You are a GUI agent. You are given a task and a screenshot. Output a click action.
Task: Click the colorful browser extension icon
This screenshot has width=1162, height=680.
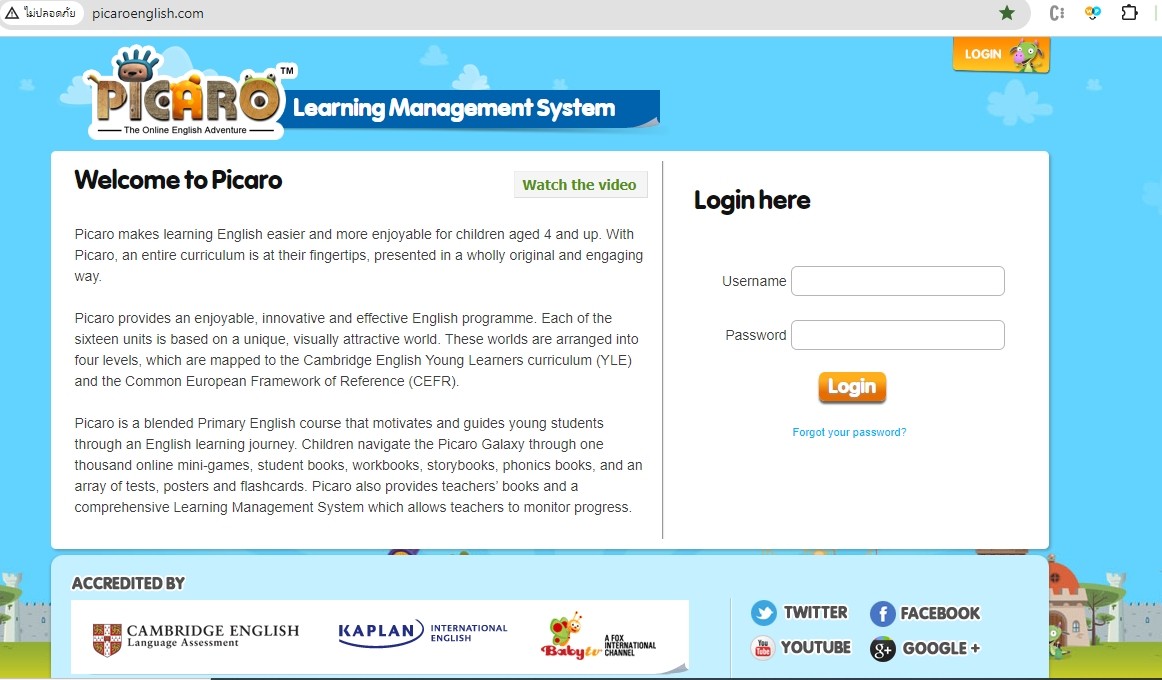click(x=1092, y=13)
